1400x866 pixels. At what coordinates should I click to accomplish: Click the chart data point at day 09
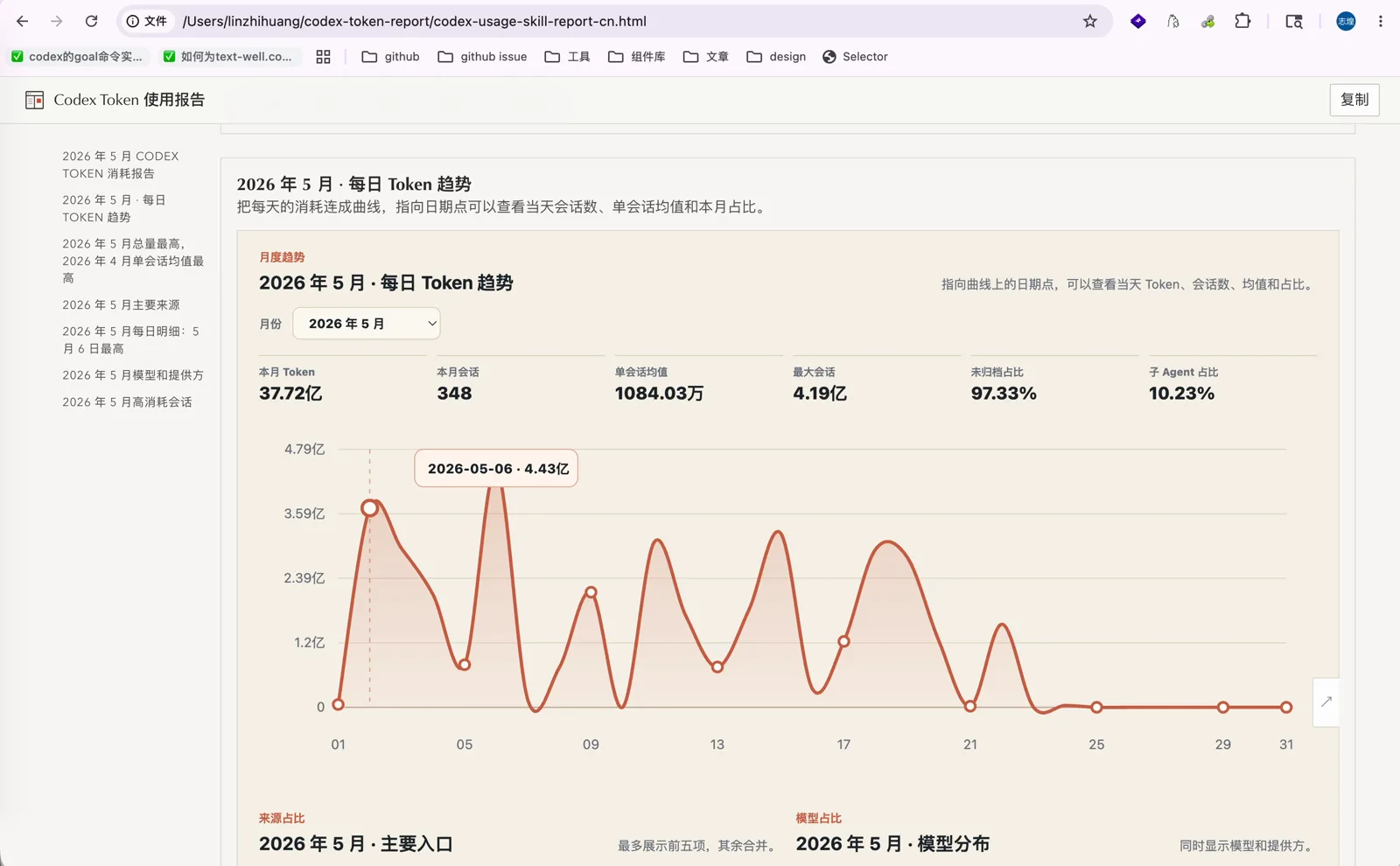pyautogui.click(x=591, y=592)
